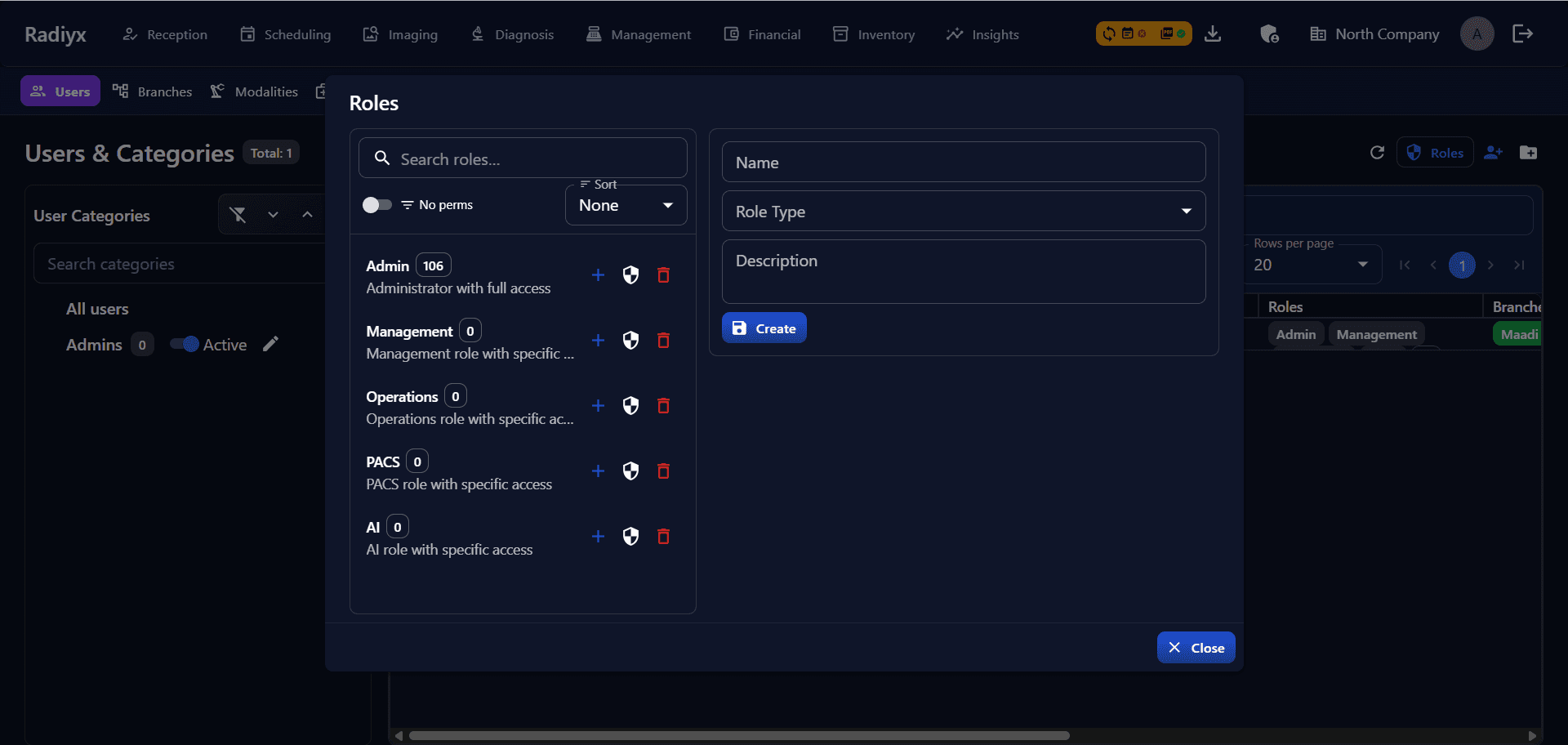Toggle the Active switch for Admins category
The image size is (1568, 745).
click(184, 344)
